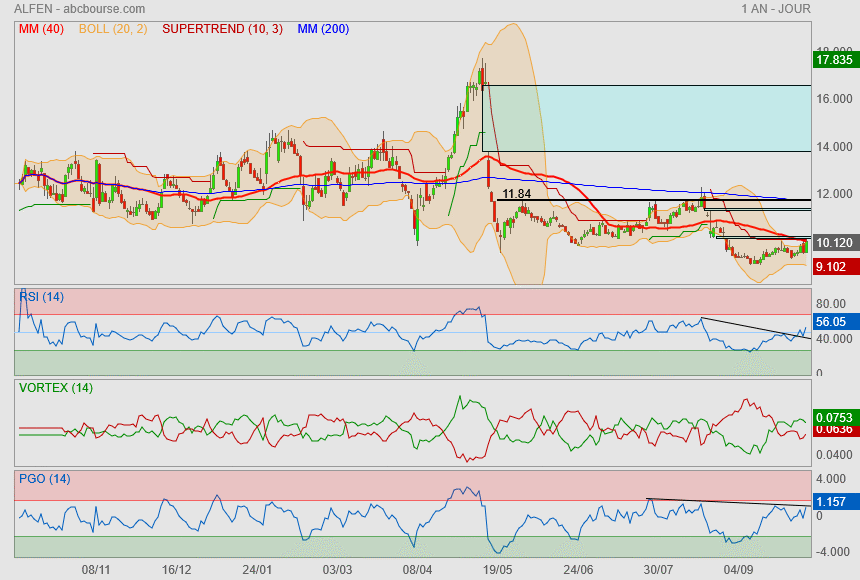Click the blue 56.05 RSI value tag
Viewport: 860px width, 580px height.
point(833,323)
